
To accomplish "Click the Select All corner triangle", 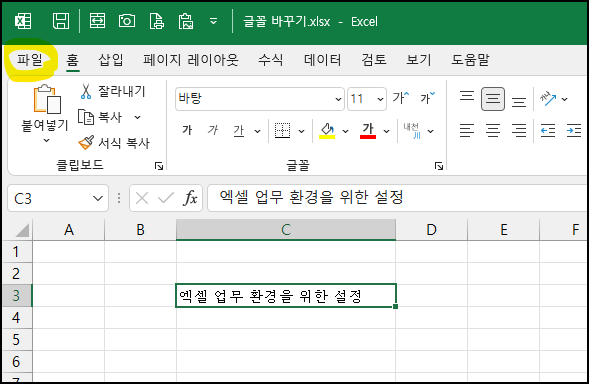I will pyautogui.click(x=21, y=230).
